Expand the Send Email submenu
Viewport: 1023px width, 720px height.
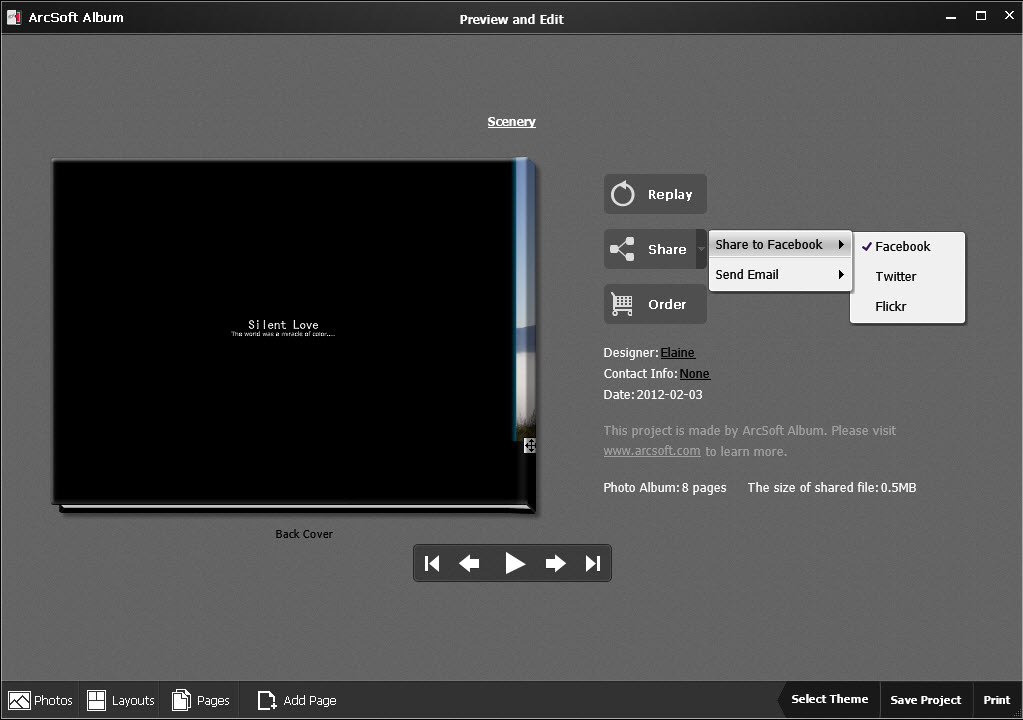point(780,274)
